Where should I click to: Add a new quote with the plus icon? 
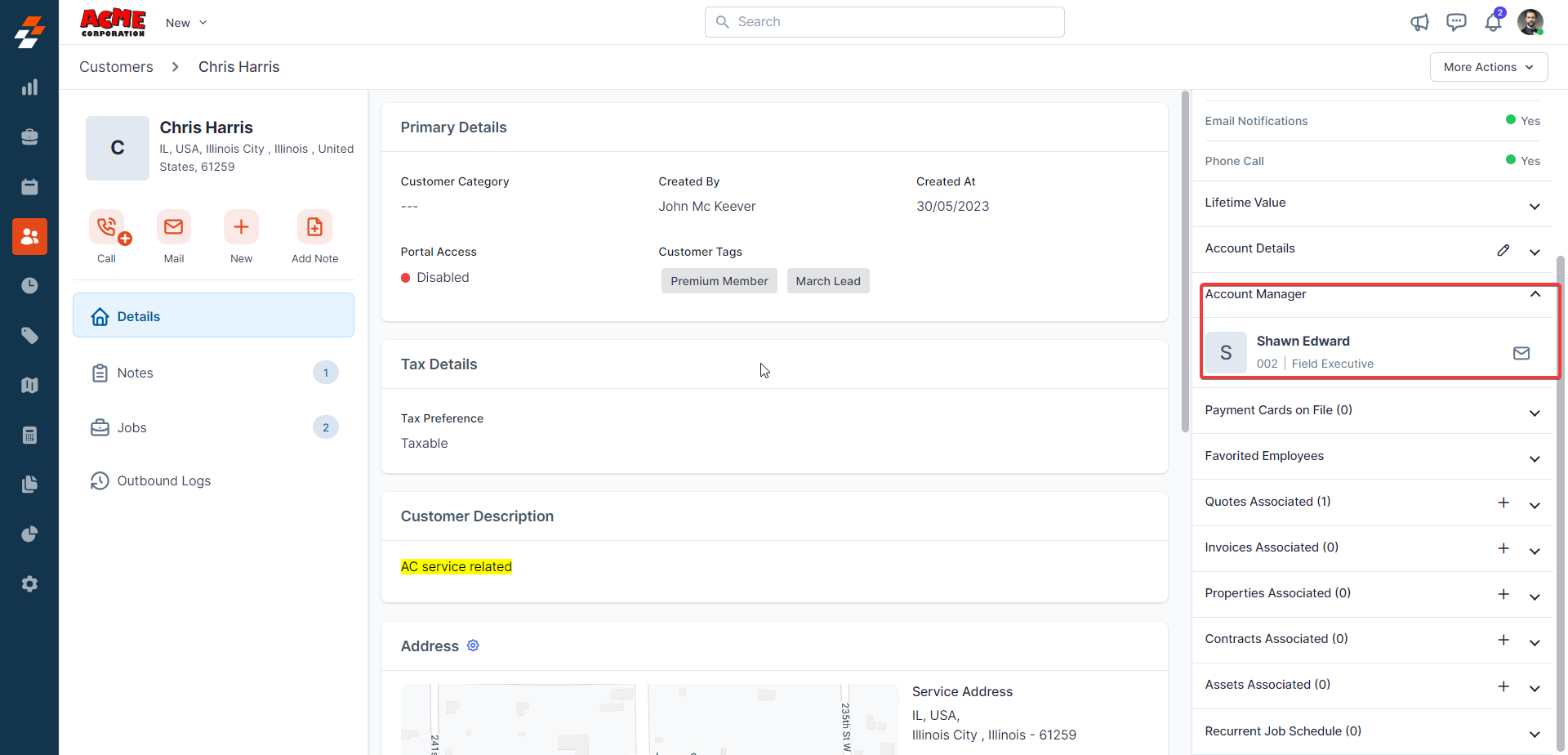pyautogui.click(x=1503, y=503)
